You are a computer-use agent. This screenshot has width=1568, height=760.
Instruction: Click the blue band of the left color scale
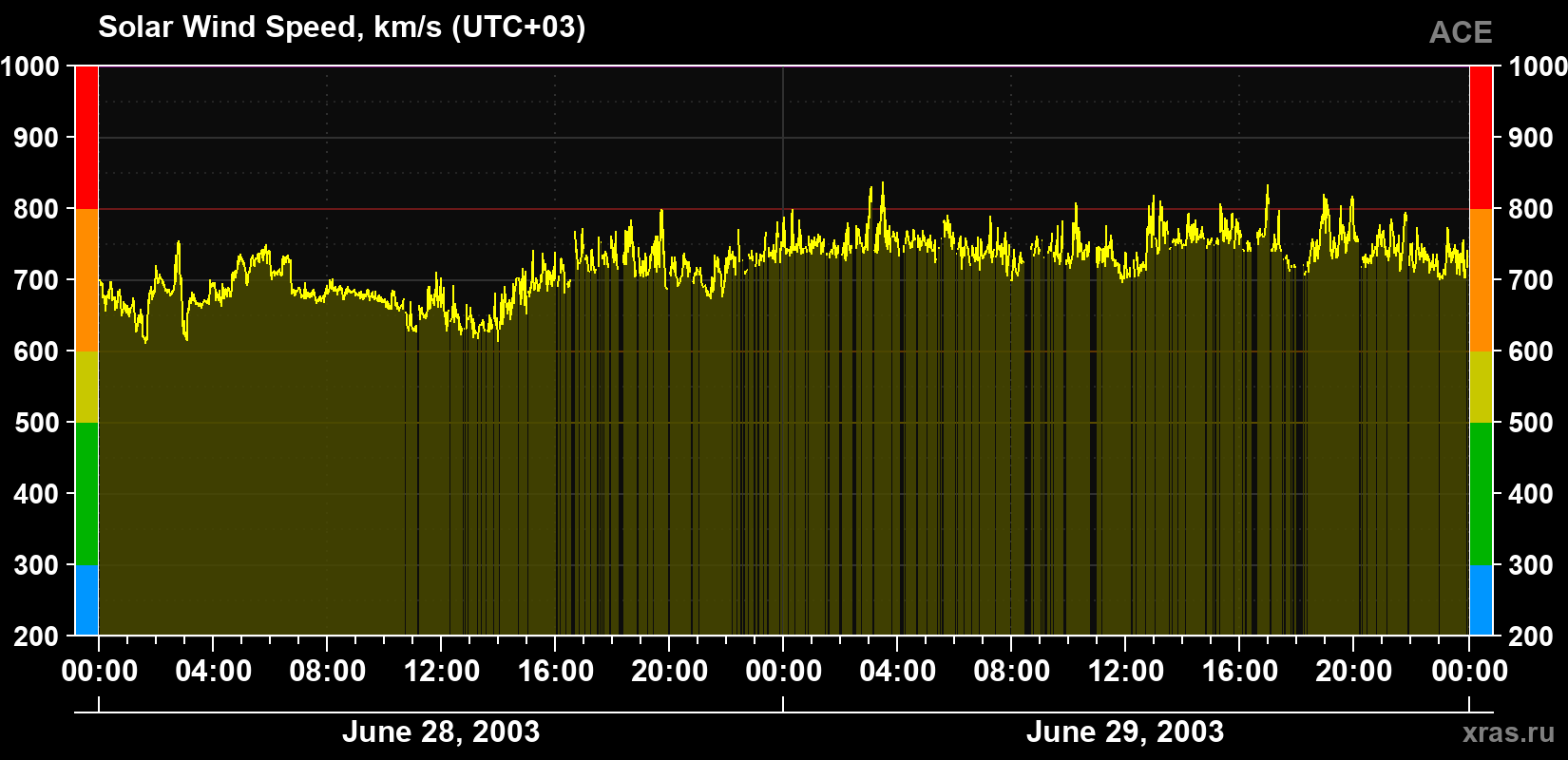[86, 600]
